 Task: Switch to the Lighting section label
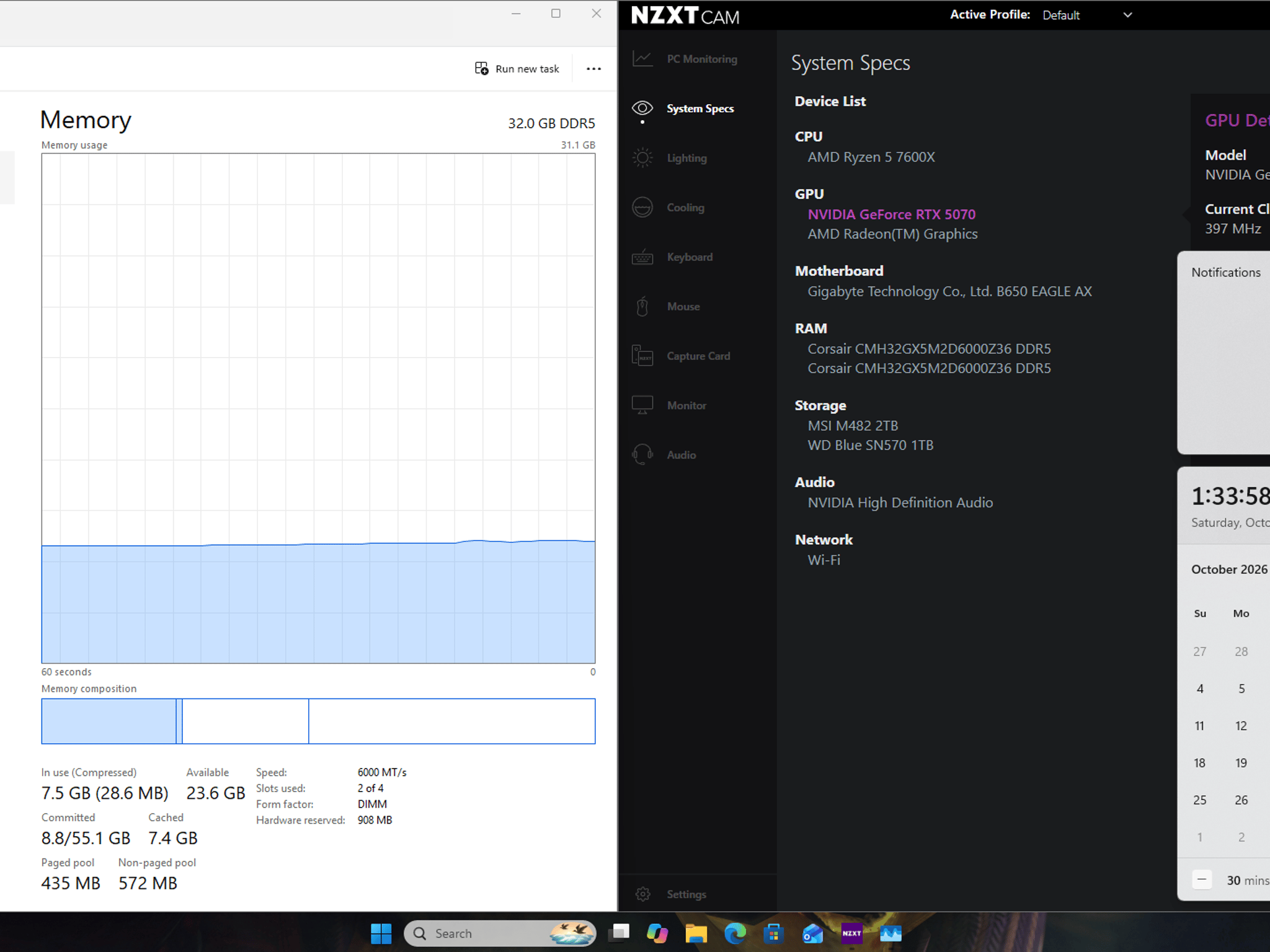686,158
